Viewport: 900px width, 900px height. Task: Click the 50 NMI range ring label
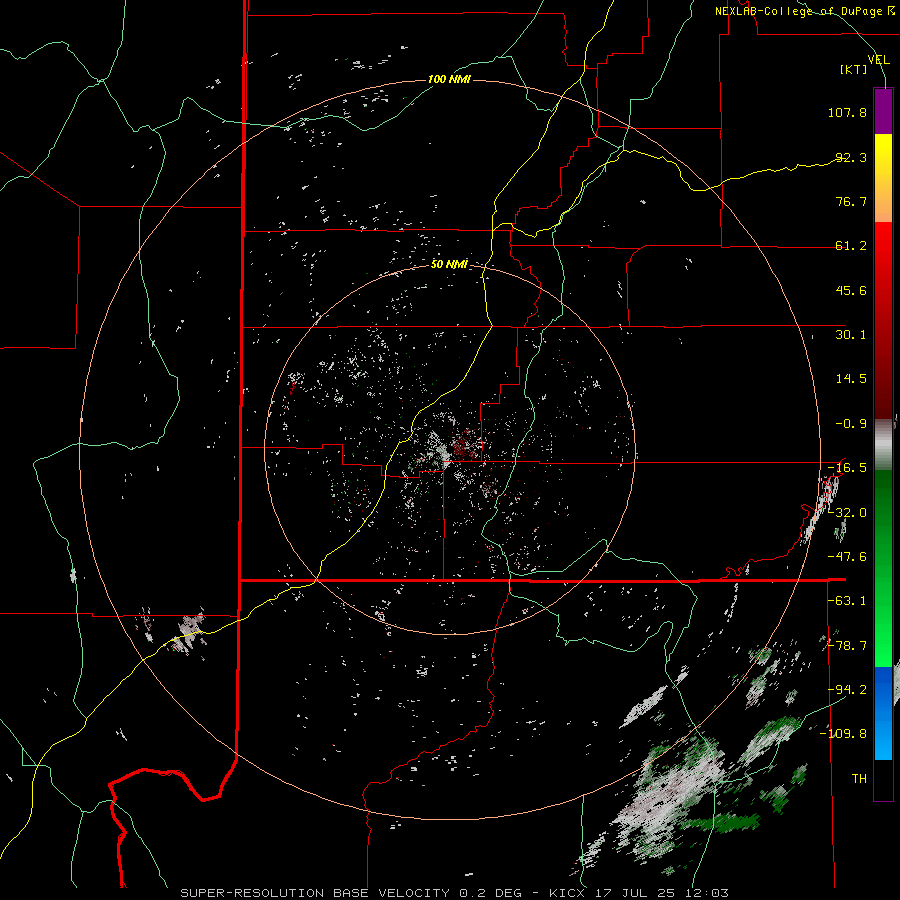449,264
